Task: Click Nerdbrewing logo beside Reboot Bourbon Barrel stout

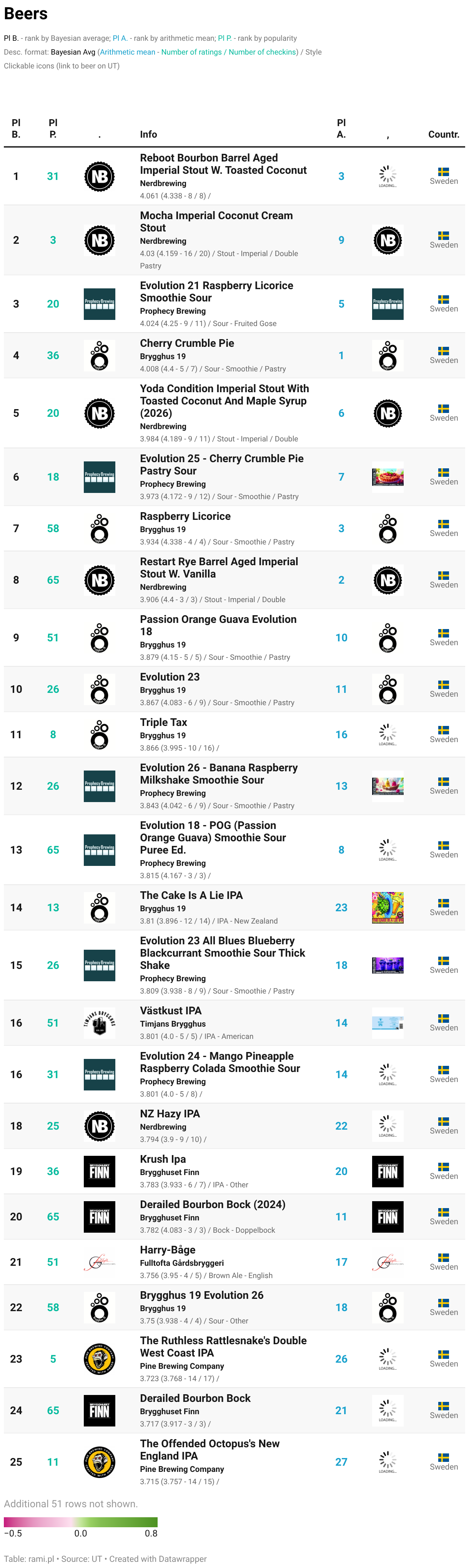Action: pos(99,176)
